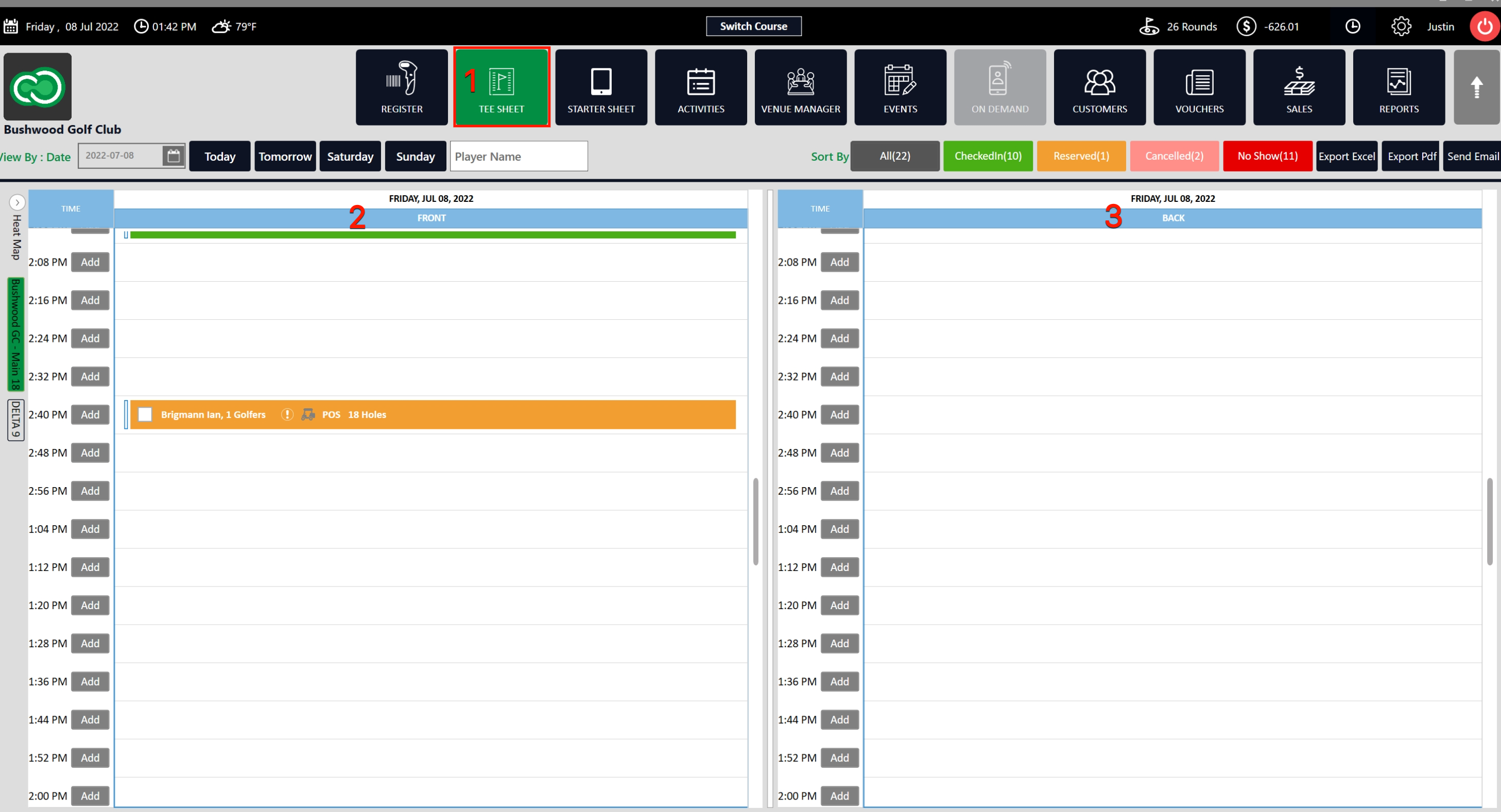Open the Events calendar module
The height and width of the screenshot is (812, 1501).
click(x=900, y=88)
